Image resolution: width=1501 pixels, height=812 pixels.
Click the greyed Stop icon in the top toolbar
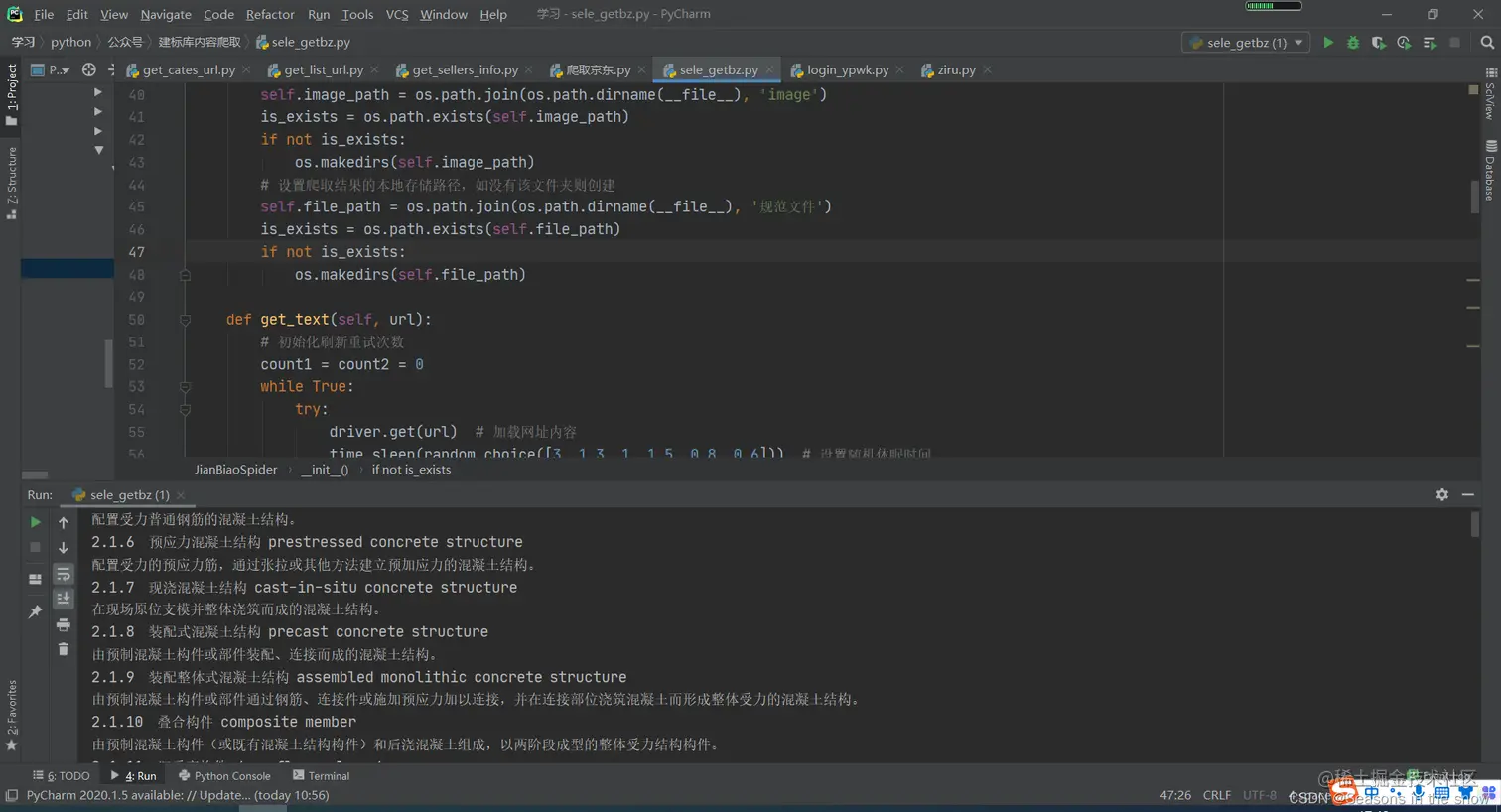pyautogui.click(x=1455, y=43)
